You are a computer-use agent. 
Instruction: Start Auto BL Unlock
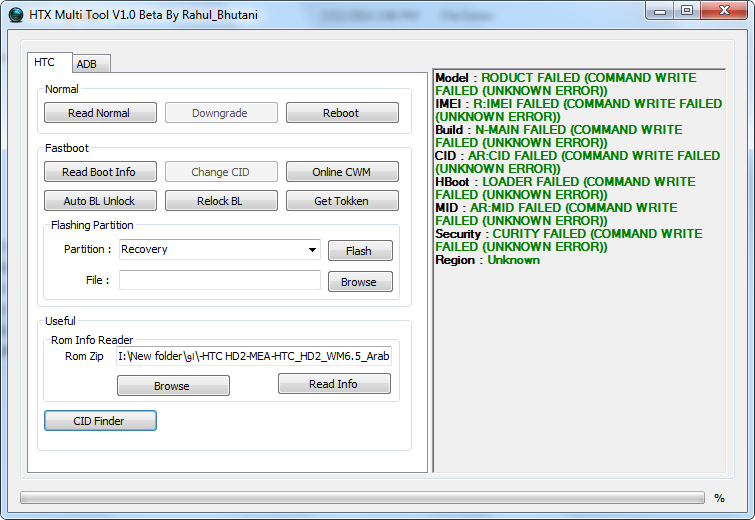pyautogui.click(x=100, y=201)
